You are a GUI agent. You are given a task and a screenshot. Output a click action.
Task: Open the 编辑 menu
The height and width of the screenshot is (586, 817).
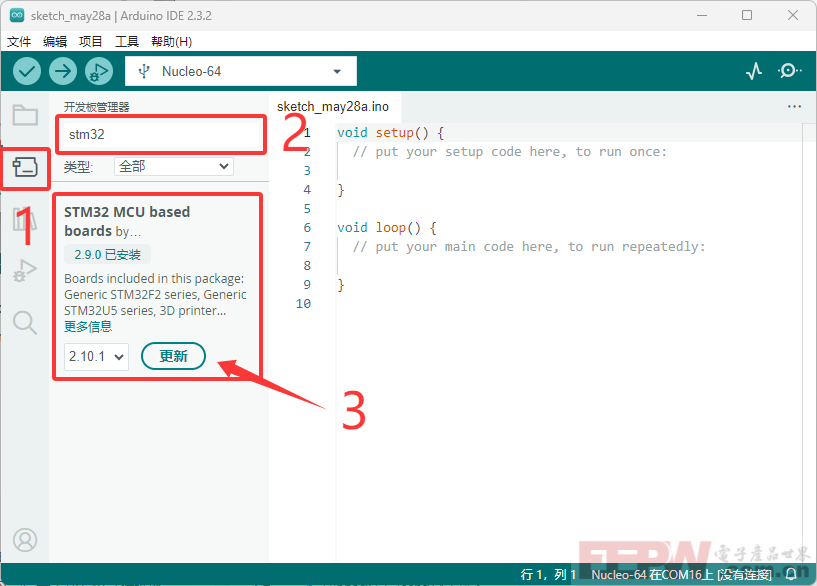tap(55, 42)
